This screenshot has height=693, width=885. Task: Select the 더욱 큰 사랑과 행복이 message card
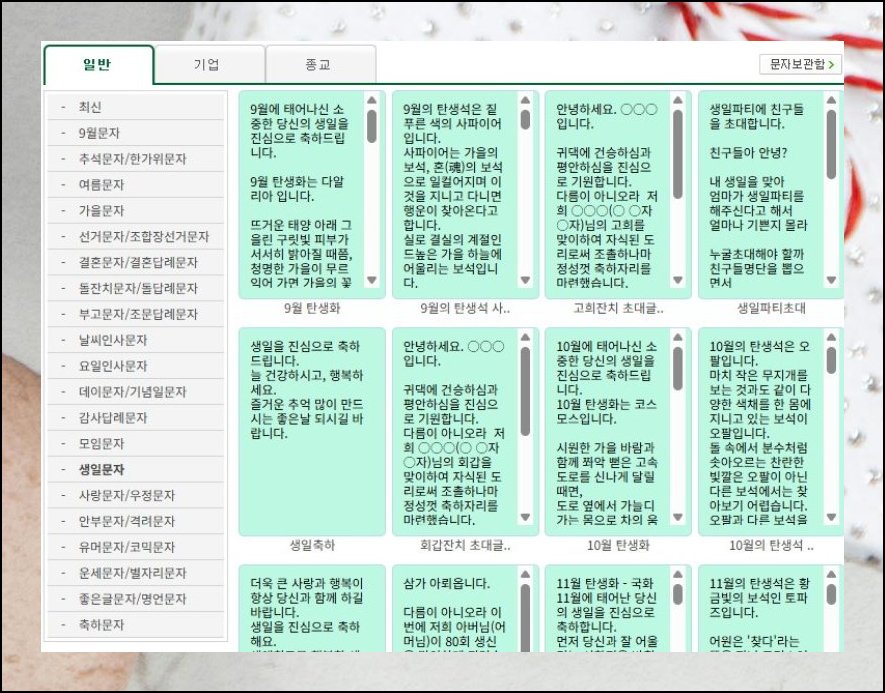[x=312, y=608]
